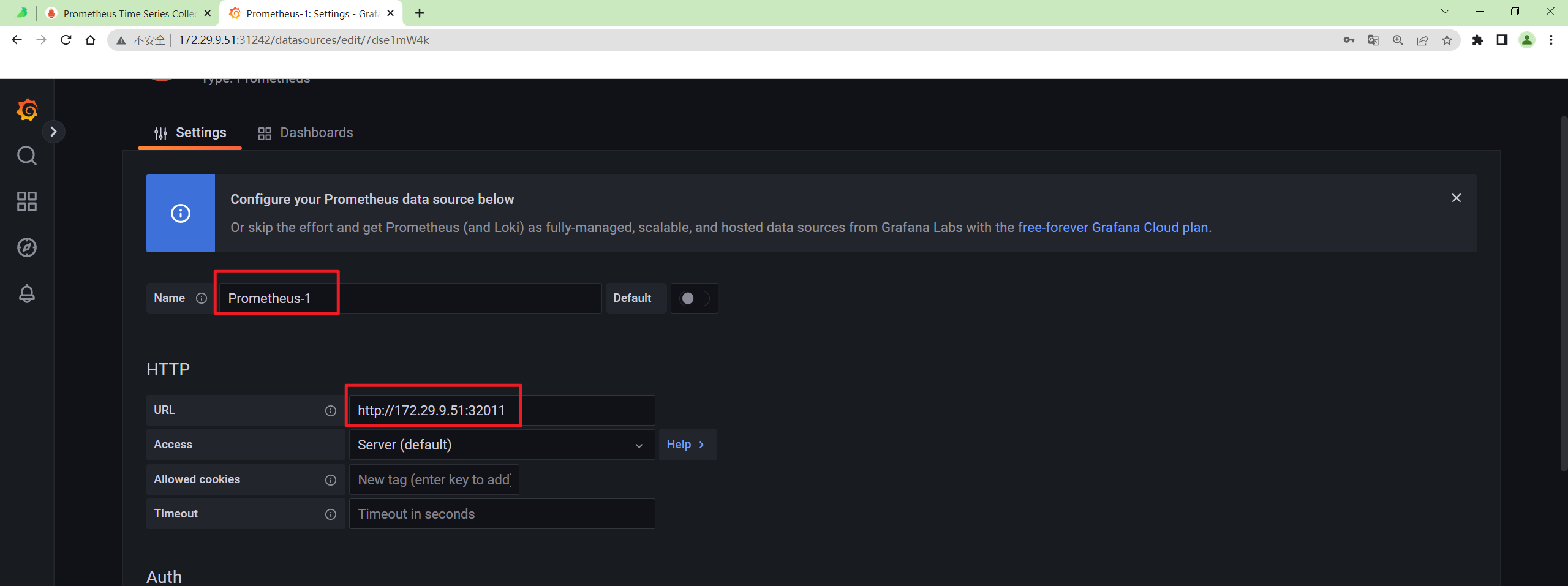Switch to the Dashboards tab

(306, 133)
